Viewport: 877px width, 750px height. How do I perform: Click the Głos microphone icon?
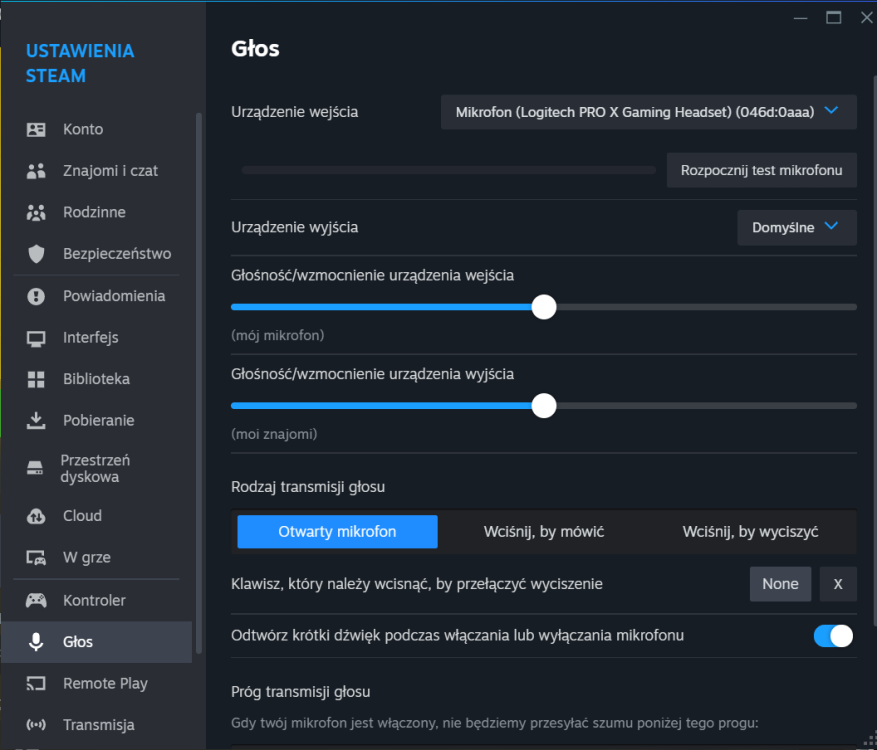click(x=36, y=641)
